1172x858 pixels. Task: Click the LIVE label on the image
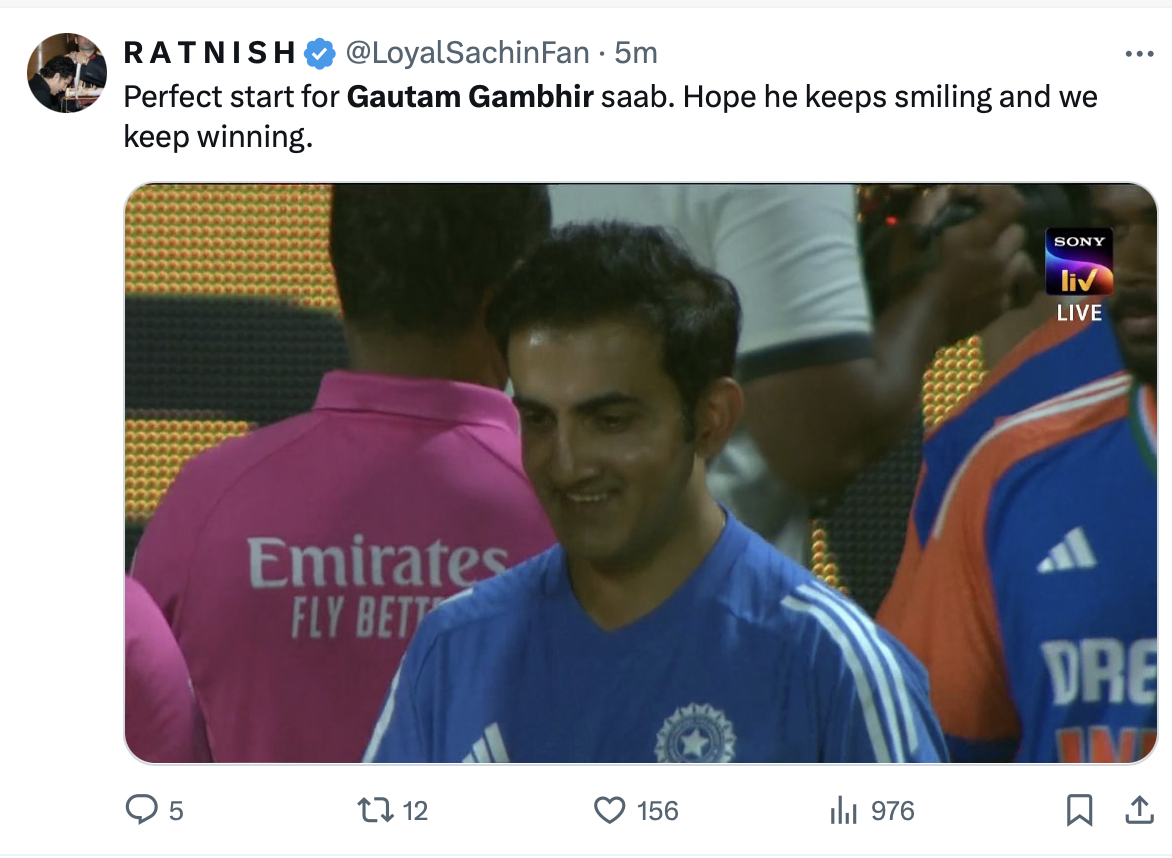[1079, 313]
